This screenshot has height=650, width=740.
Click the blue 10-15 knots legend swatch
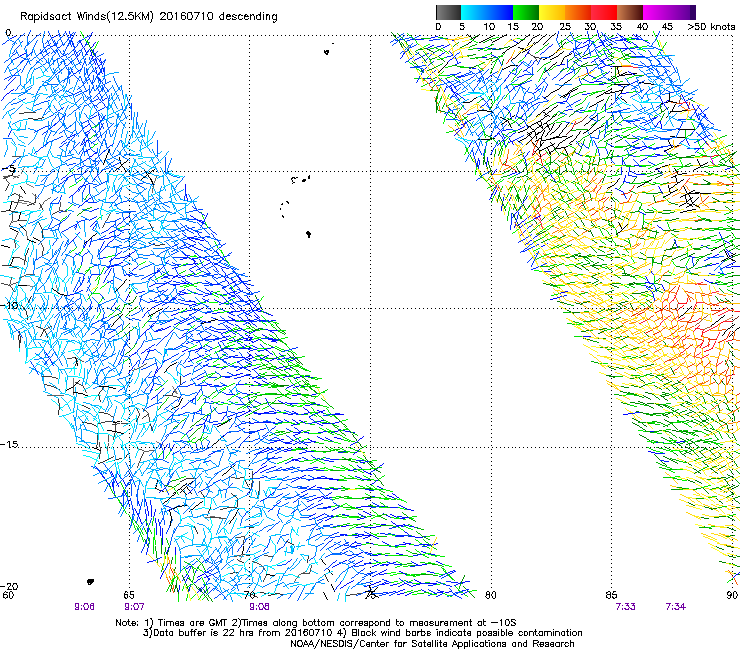click(500, 12)
